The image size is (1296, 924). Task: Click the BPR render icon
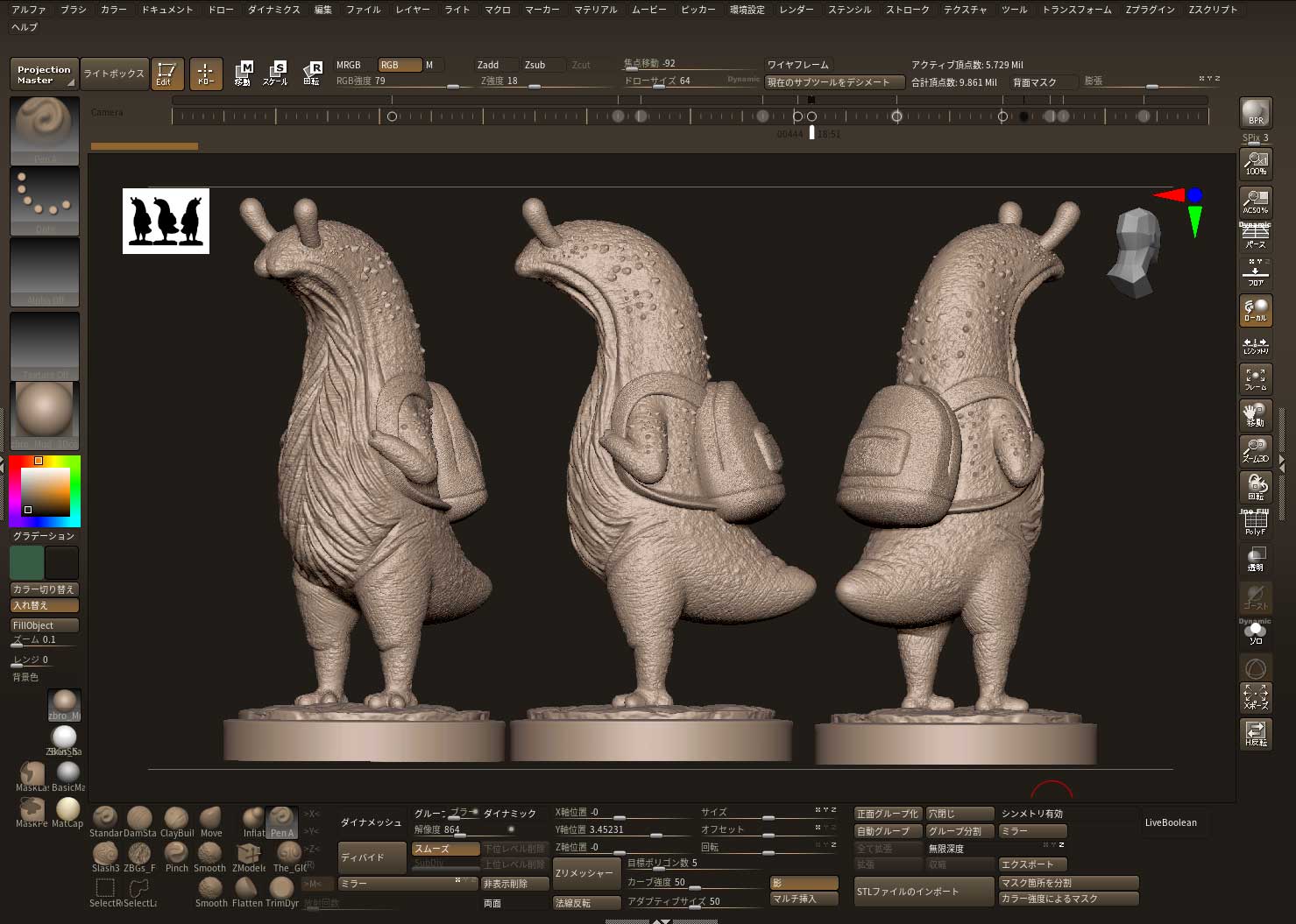click(x=1255, y=113)
